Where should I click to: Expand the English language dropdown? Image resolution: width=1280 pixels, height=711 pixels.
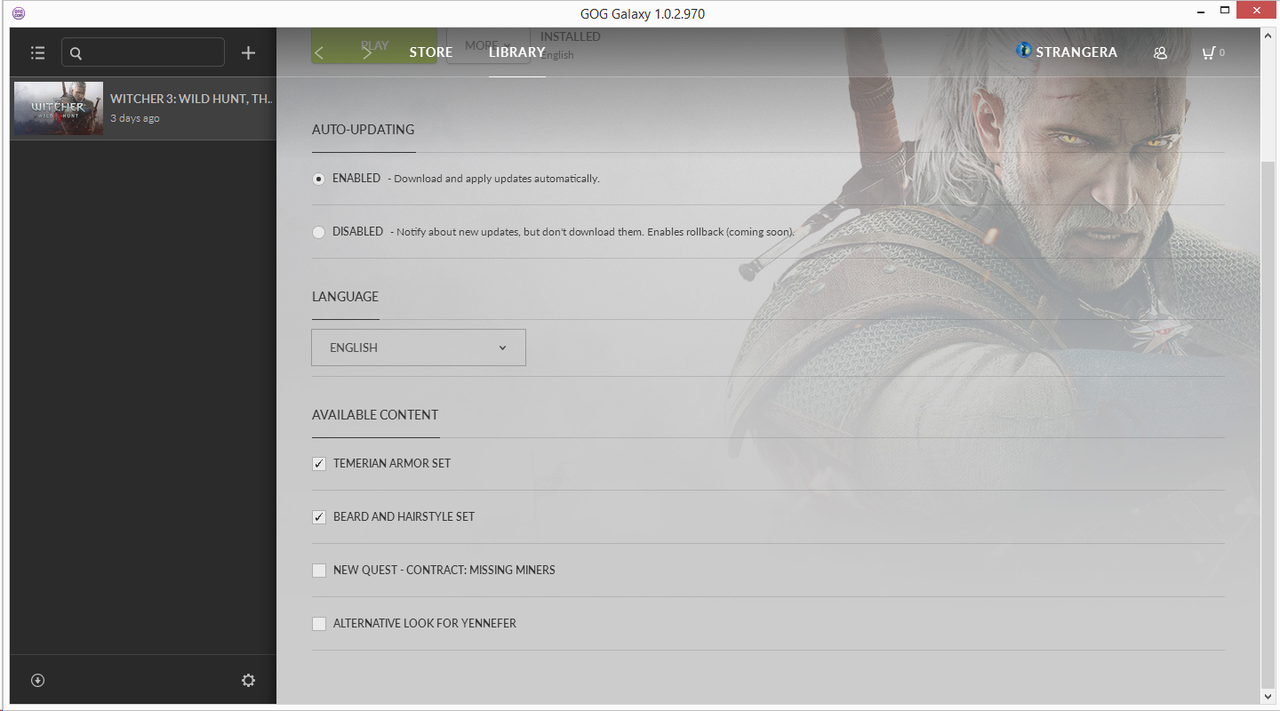click(x=418, y=347)
